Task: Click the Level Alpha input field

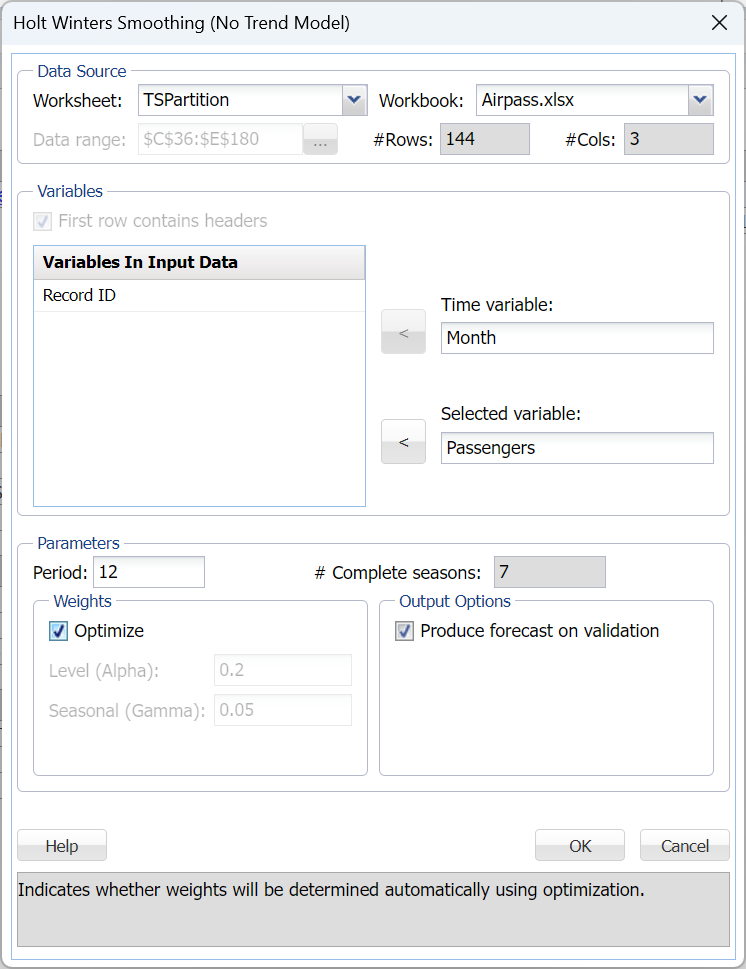Action: click(x=282, y=670)
